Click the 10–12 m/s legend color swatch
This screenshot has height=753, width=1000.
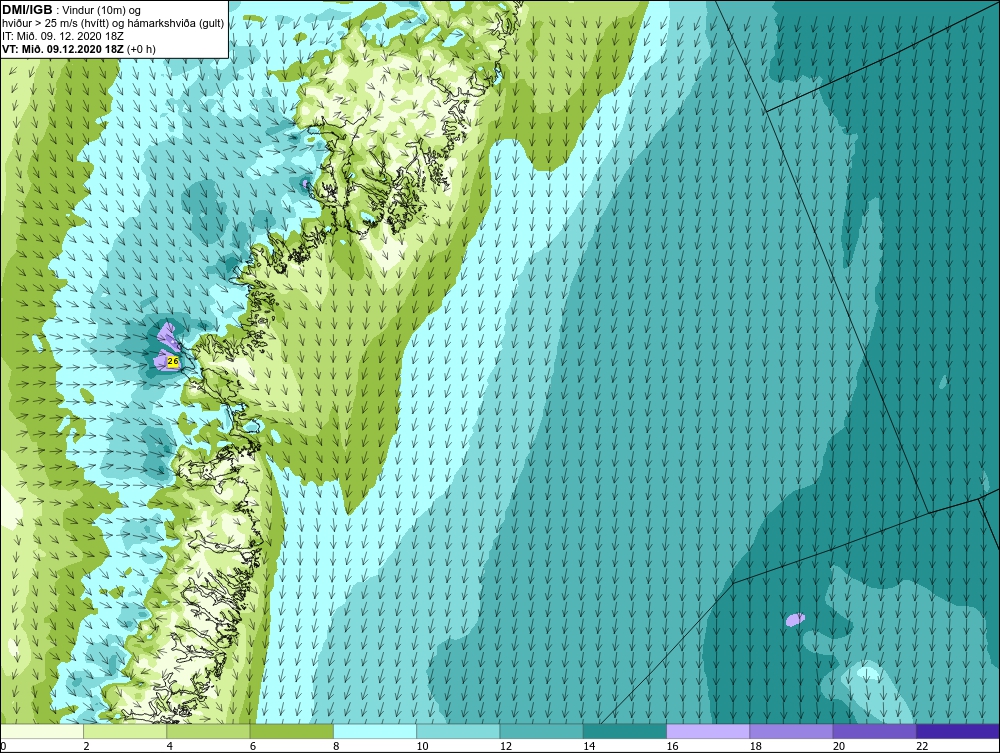[458, 731]
